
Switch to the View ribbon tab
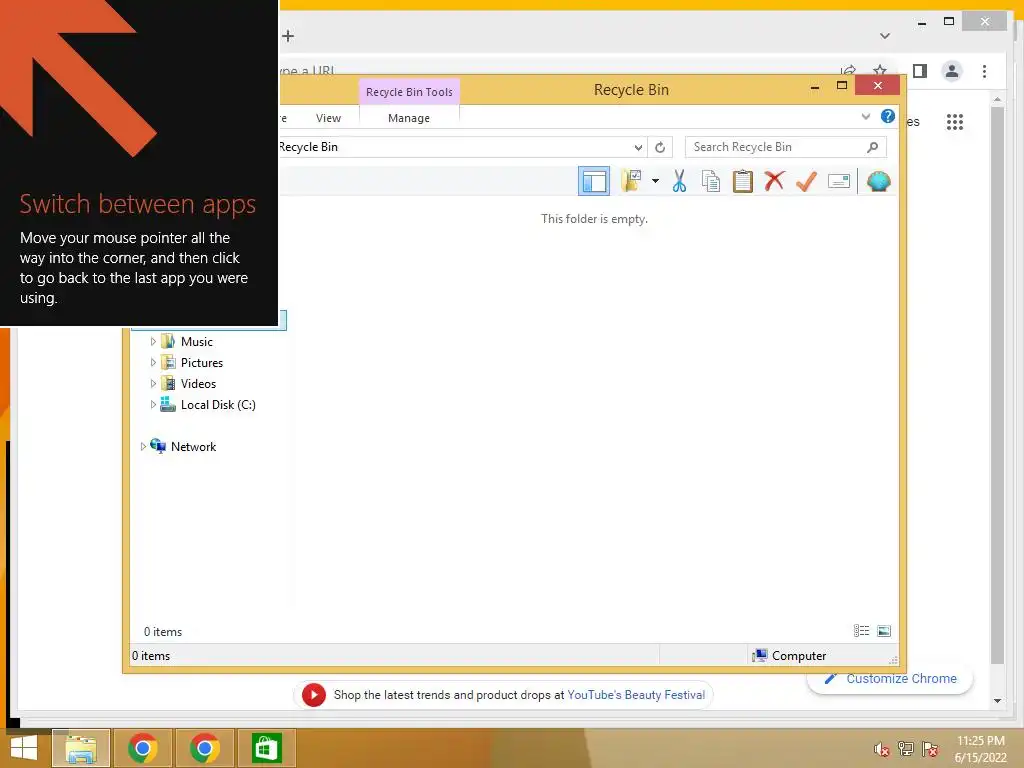click(328, 118)
